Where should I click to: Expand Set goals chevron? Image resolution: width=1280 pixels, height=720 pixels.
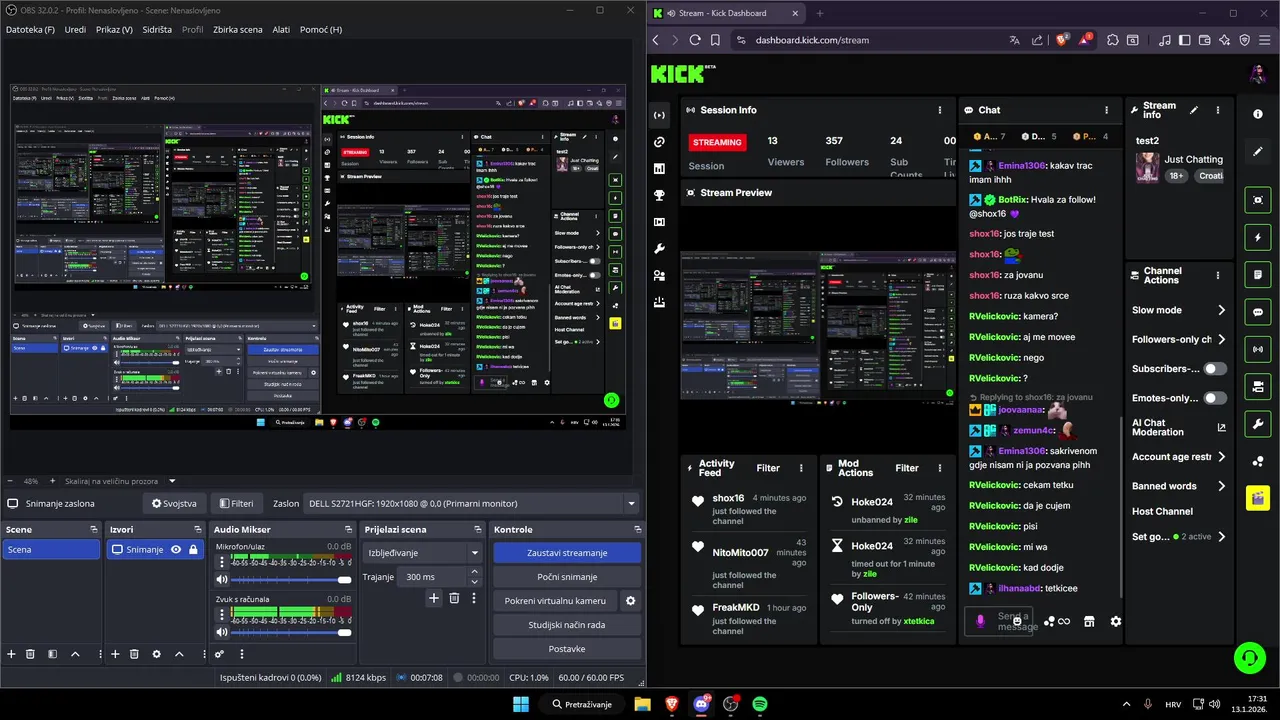tap(1221, 537)
